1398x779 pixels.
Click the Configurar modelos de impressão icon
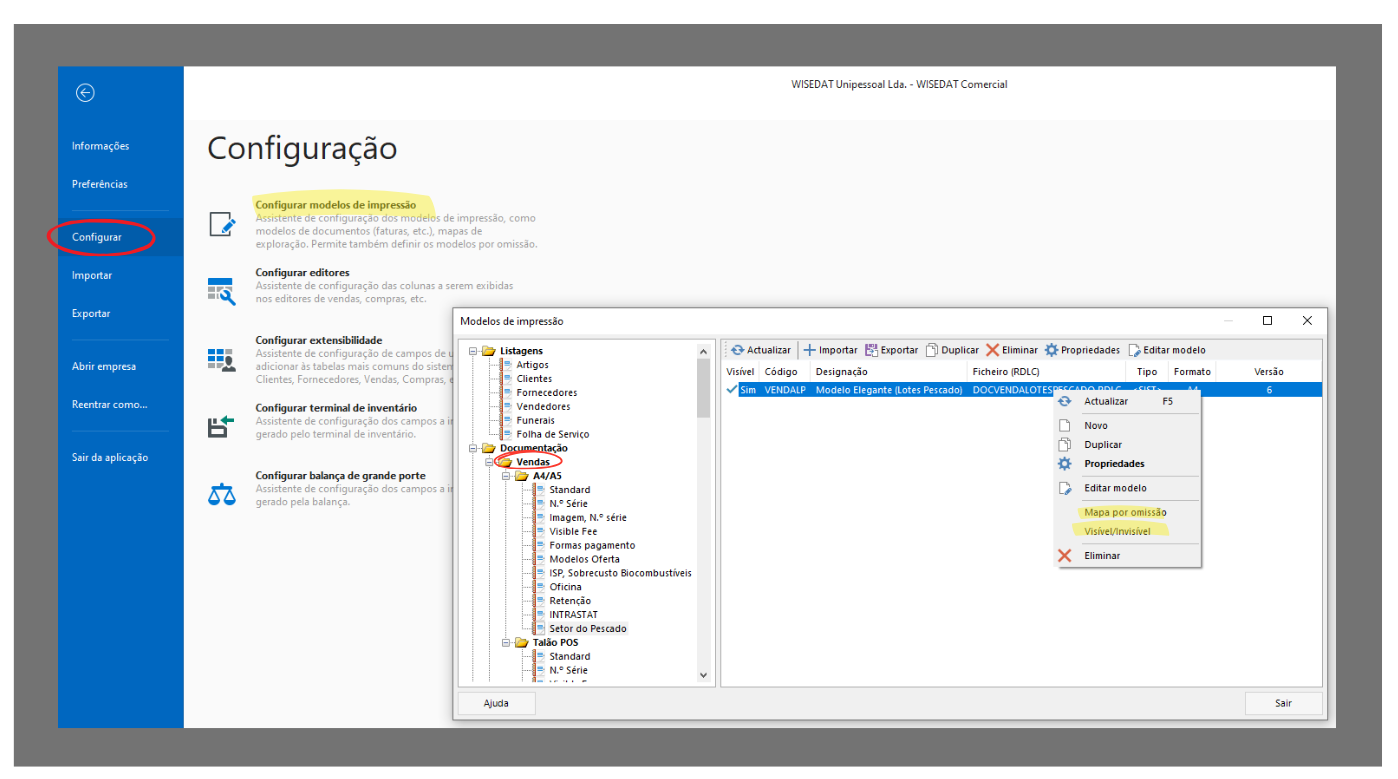pos(221,224)
